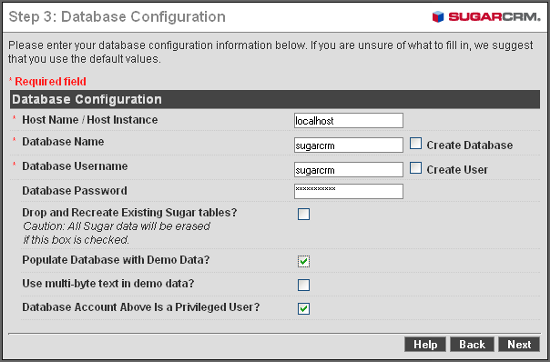Check the Drop and Recreate Existing Sugar tables box
The width and height of the screenshot is (550, 362).
[304, 214]
